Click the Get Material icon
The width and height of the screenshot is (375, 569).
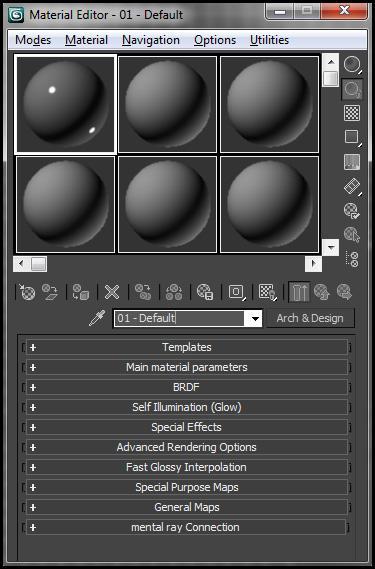[x=28, y=292]
